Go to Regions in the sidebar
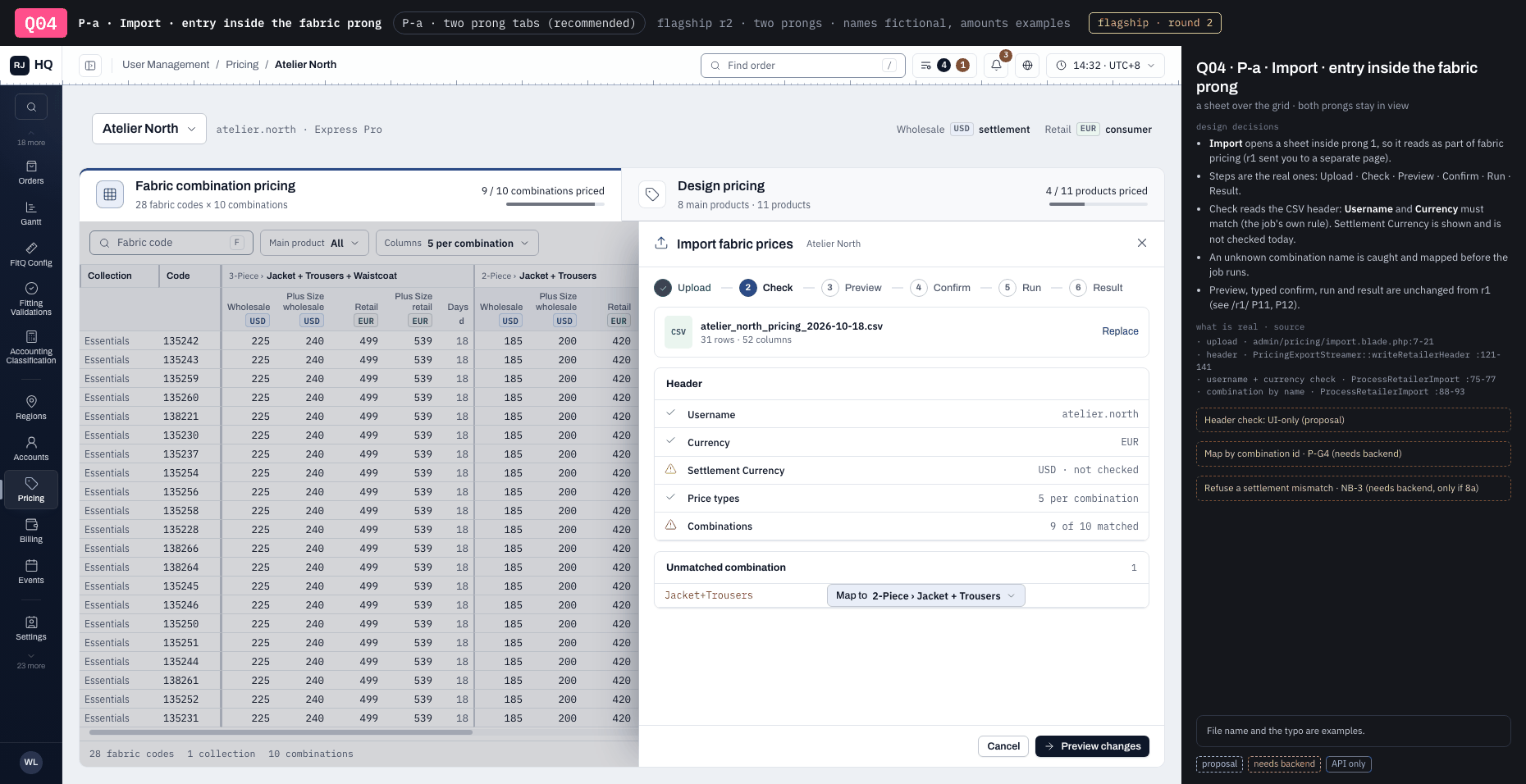This screenshot has width=1526, height=784. 31,408
